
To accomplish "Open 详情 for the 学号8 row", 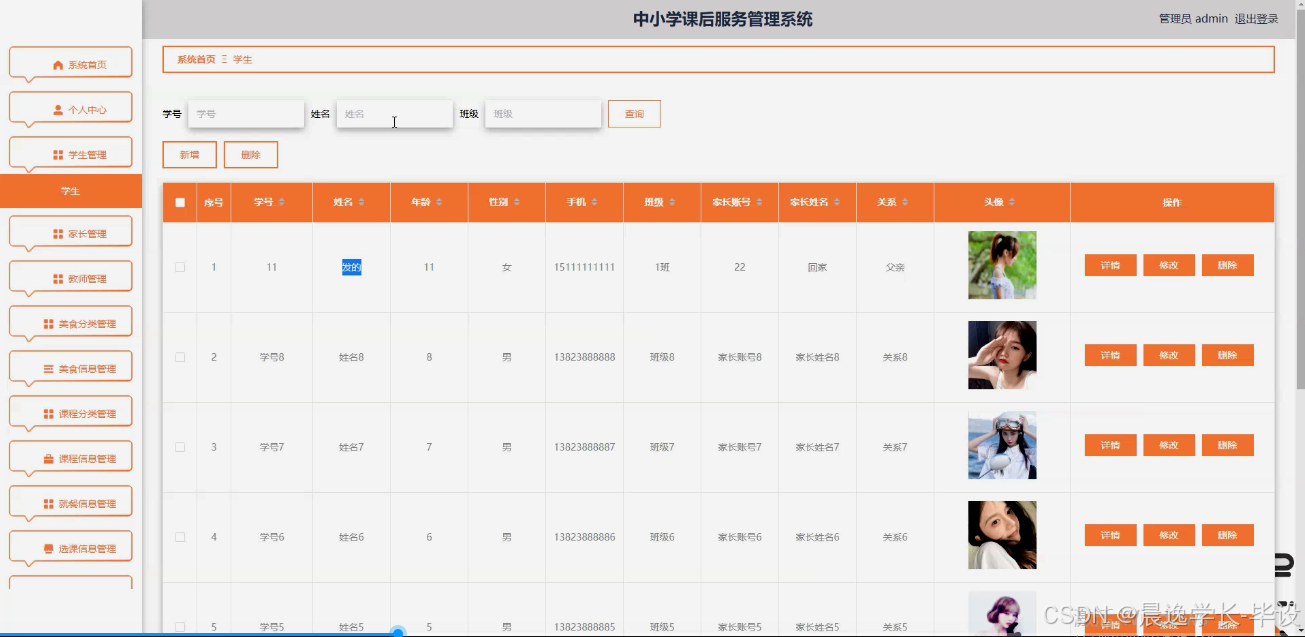I will (x=1110, y=355).
